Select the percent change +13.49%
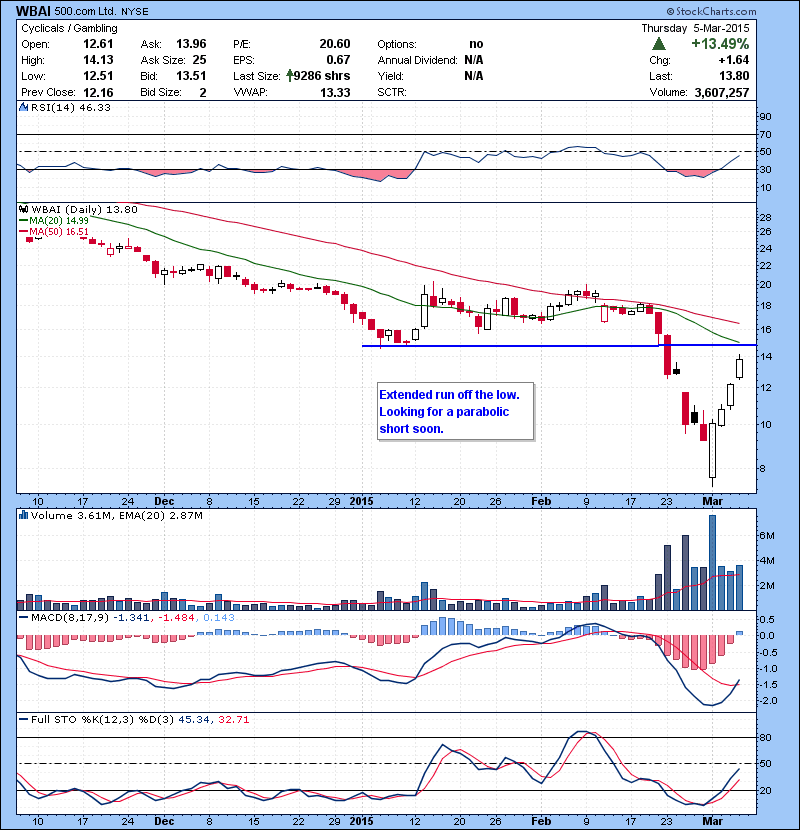This screenshot has width=800, height=830. click(720, 43)
